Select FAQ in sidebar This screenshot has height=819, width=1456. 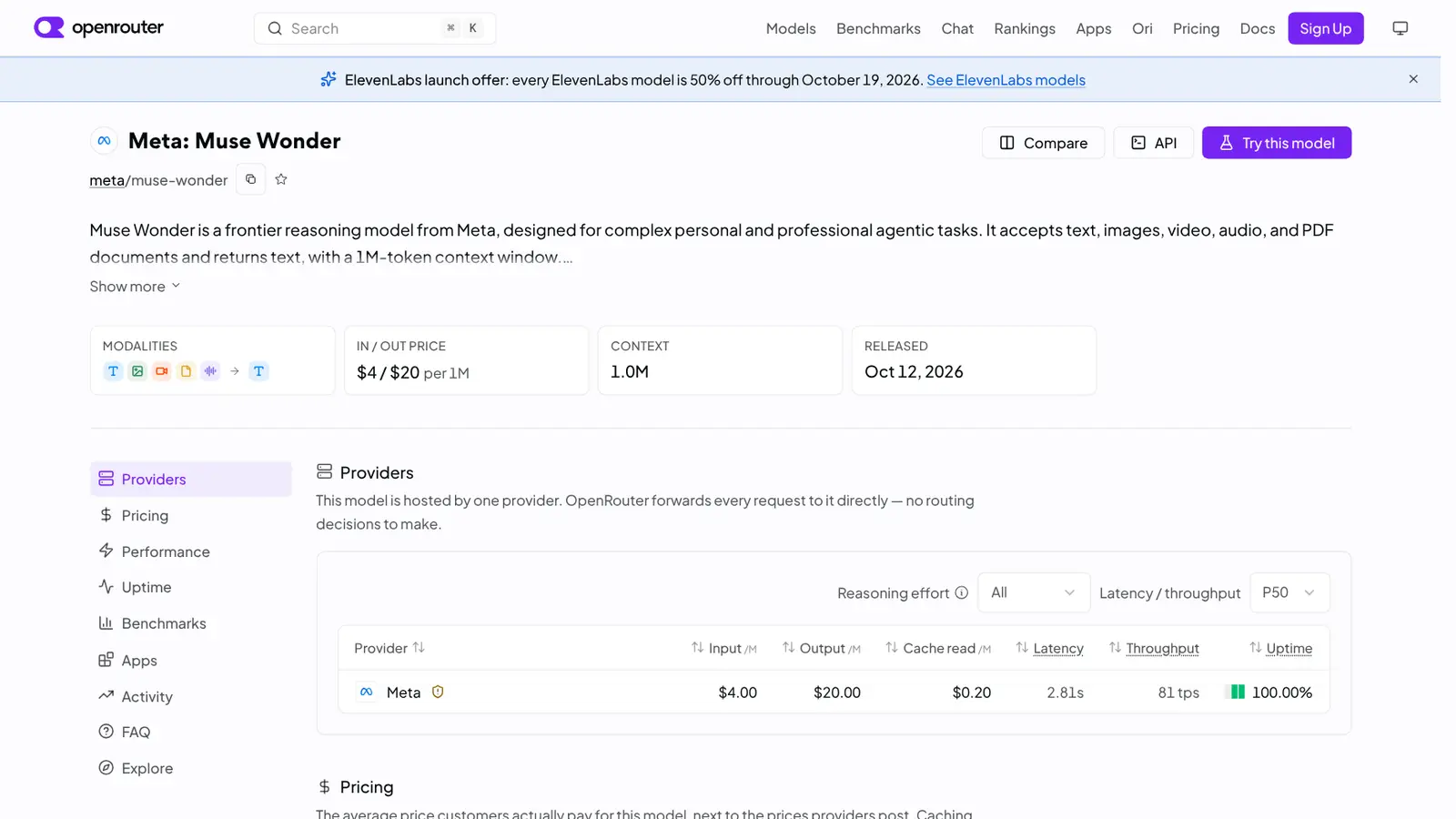coord(191,732)
